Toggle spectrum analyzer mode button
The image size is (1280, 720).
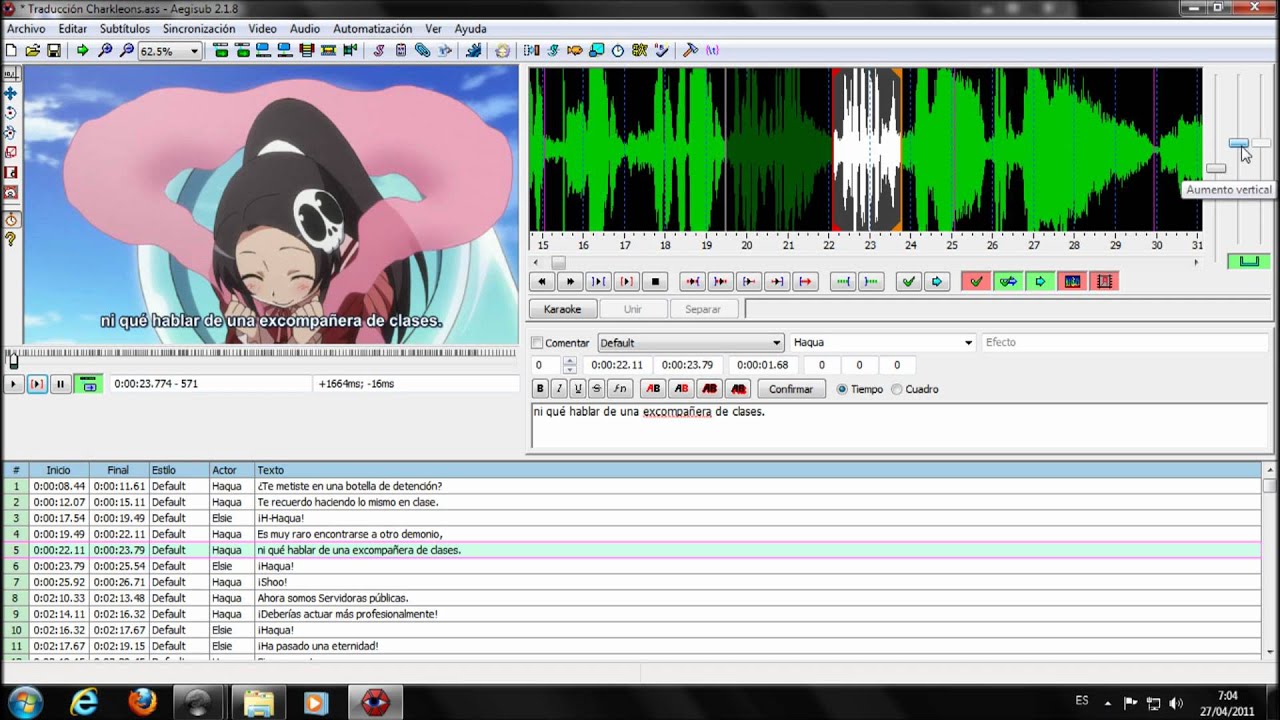click(1072, 282)
